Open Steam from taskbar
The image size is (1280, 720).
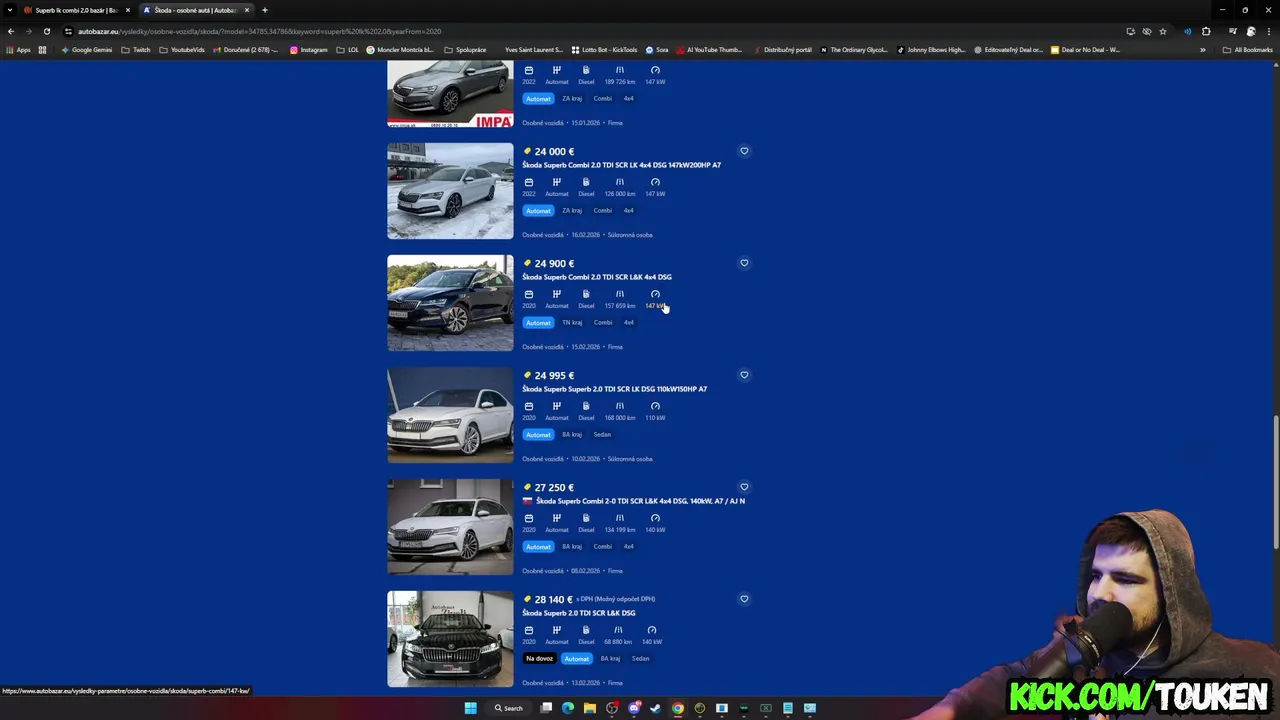[x=656, y=708]
